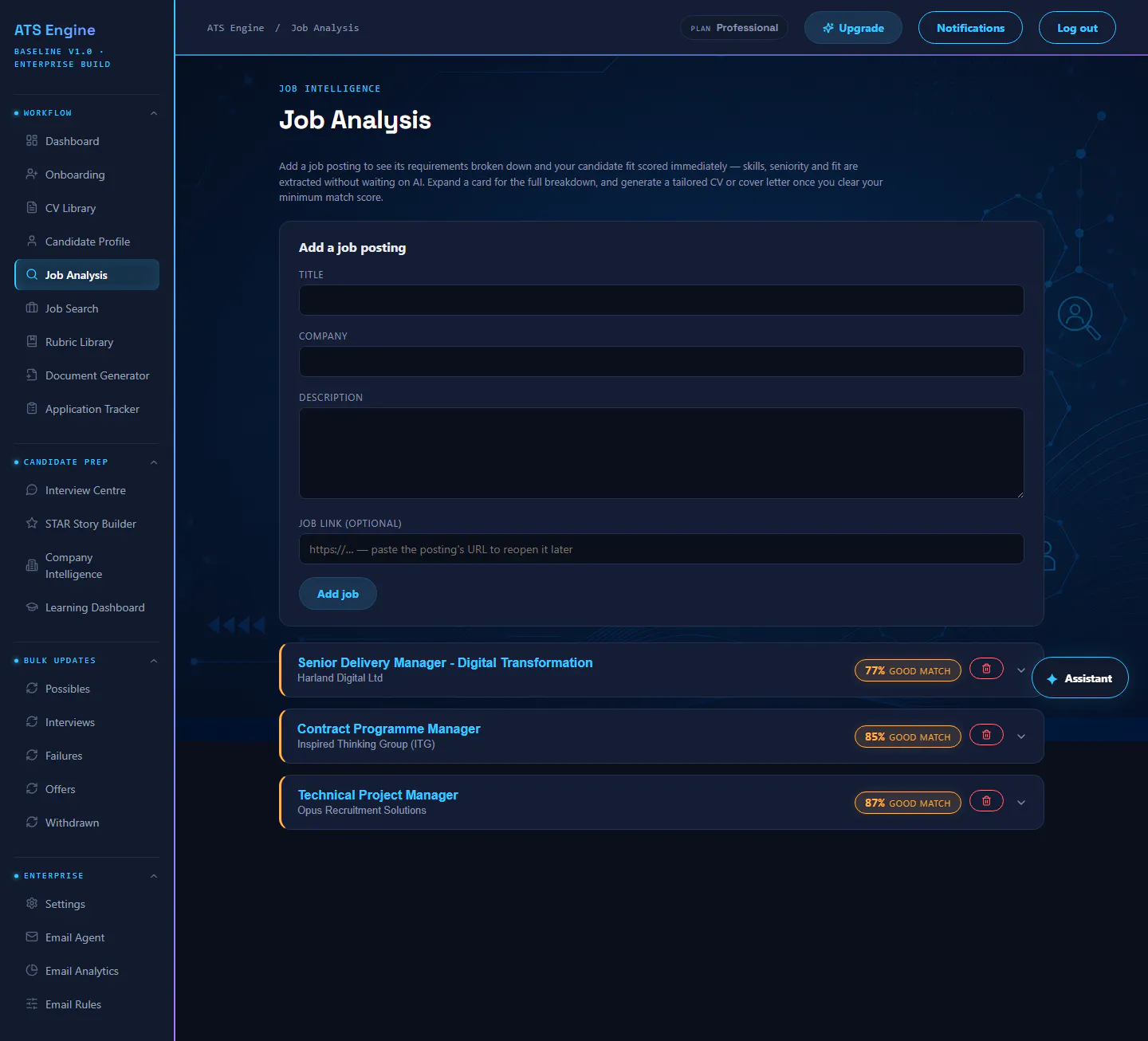Viewport: 1148px width, 1041px height.
Task: Expand the Technical Project Manager card chevron
Action: pyautogui.click(x=1021, y=803)
